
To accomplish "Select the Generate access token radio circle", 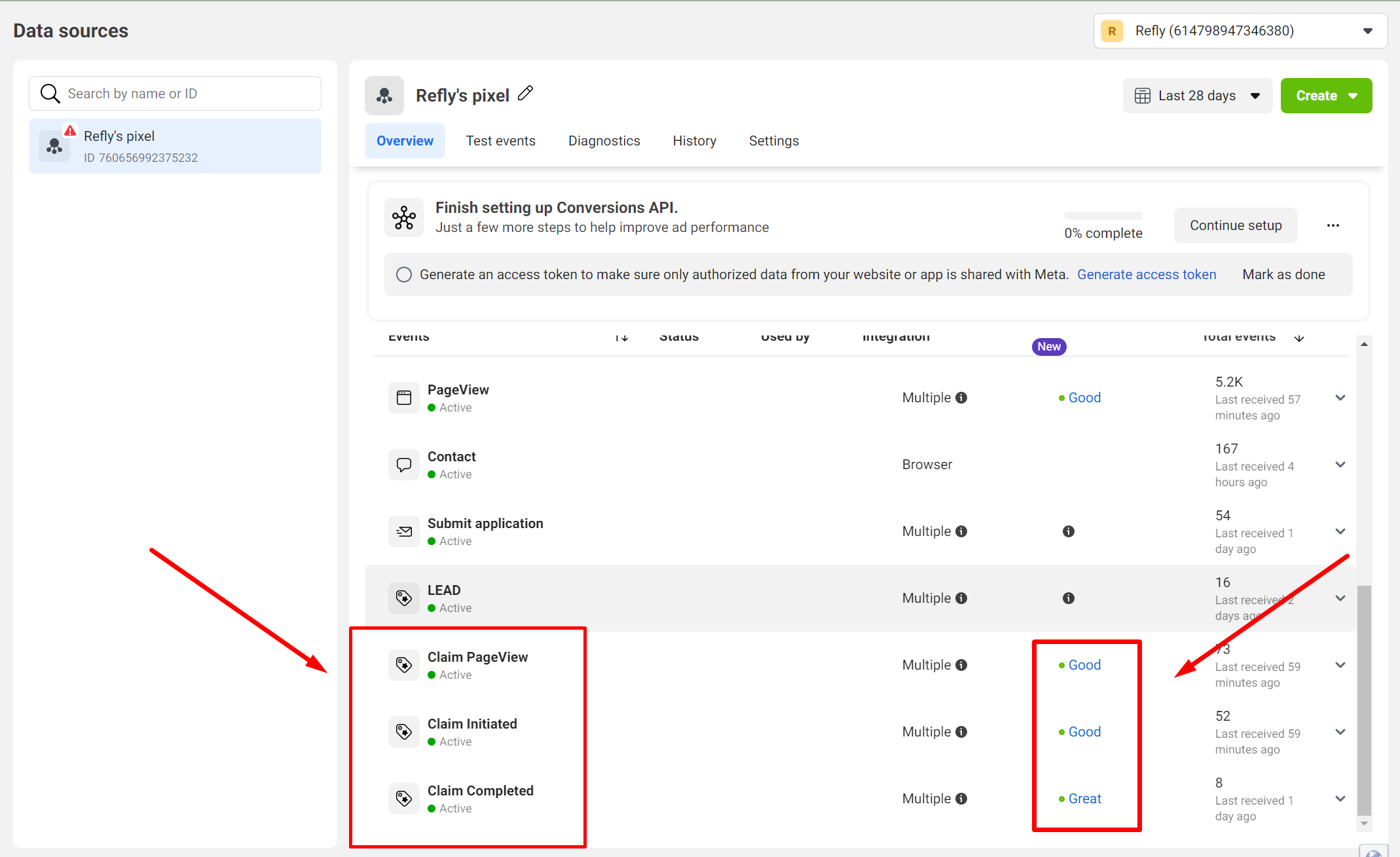I will click(x=404, y=275).
